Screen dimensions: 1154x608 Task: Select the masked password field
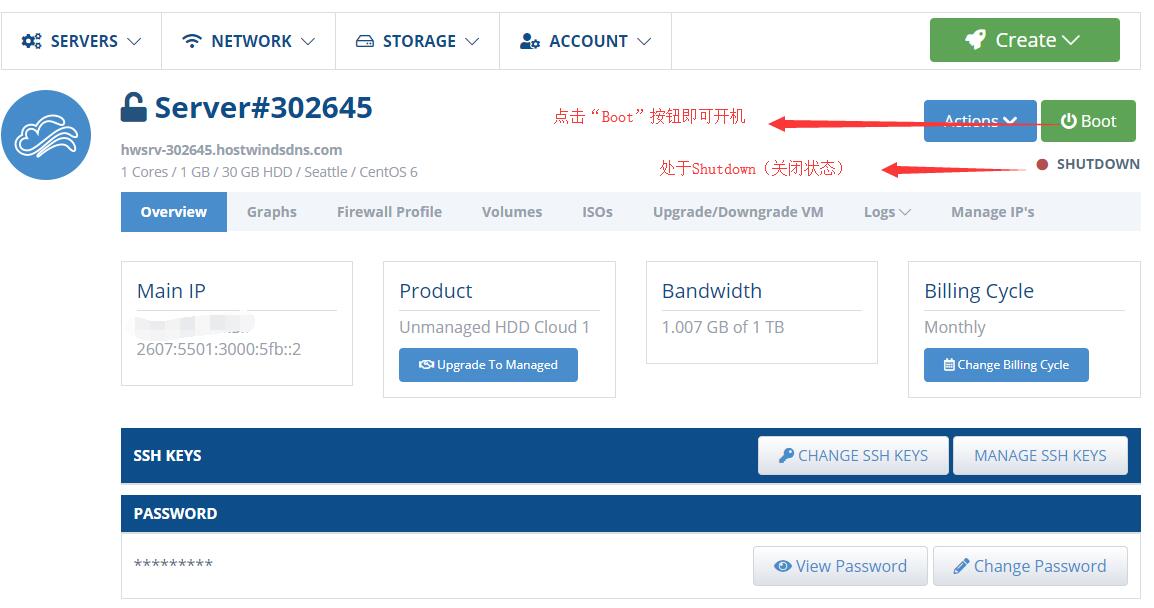coord(172,564)
